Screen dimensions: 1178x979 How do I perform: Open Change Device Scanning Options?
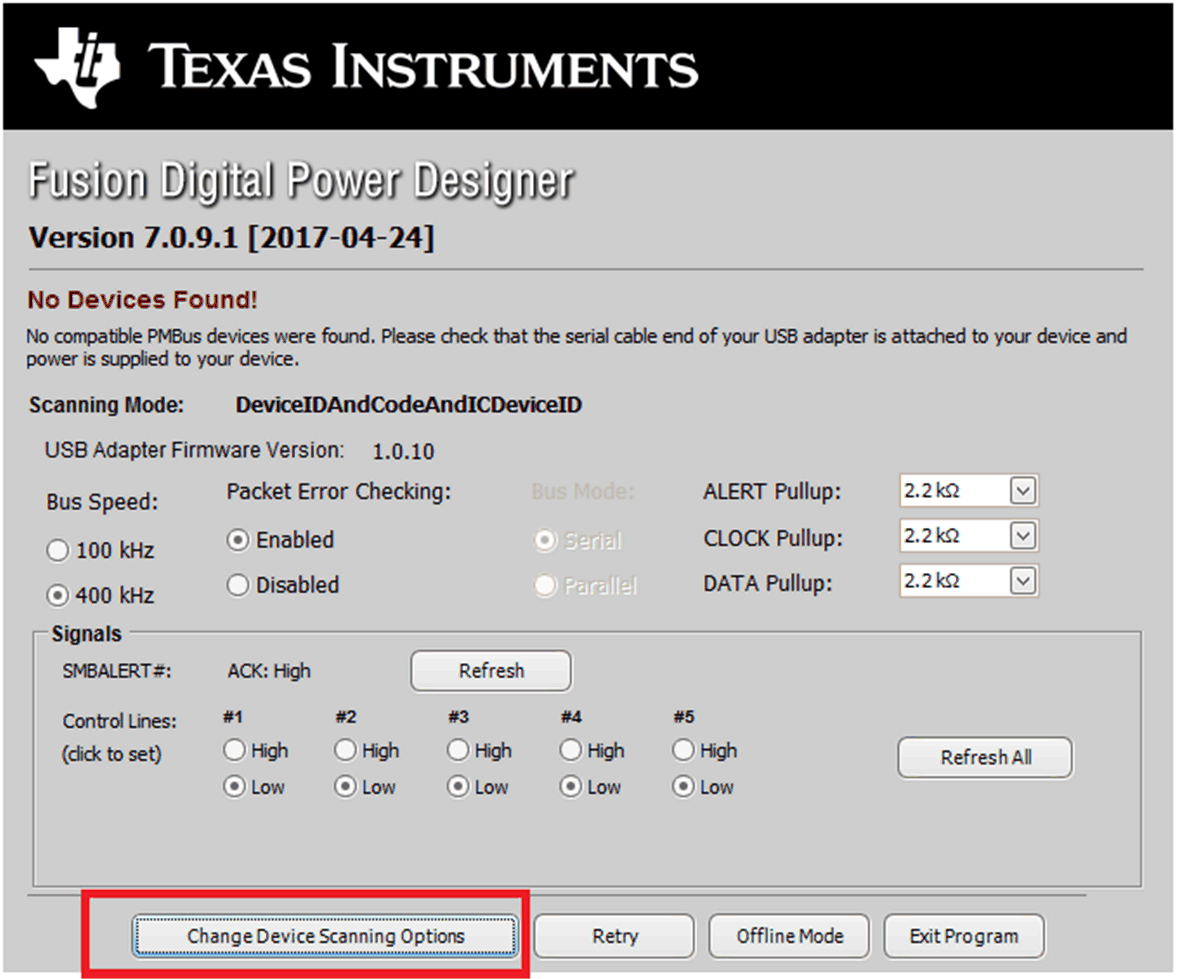click(x=326, y=936)
